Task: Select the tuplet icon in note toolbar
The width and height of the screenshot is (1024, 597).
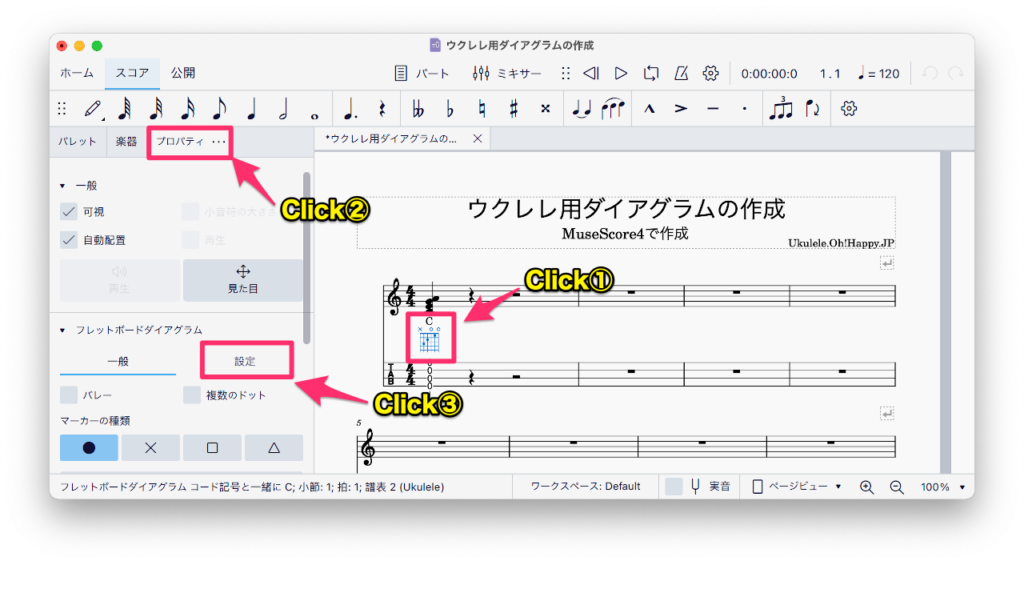Action: click(x=779, y=108)
